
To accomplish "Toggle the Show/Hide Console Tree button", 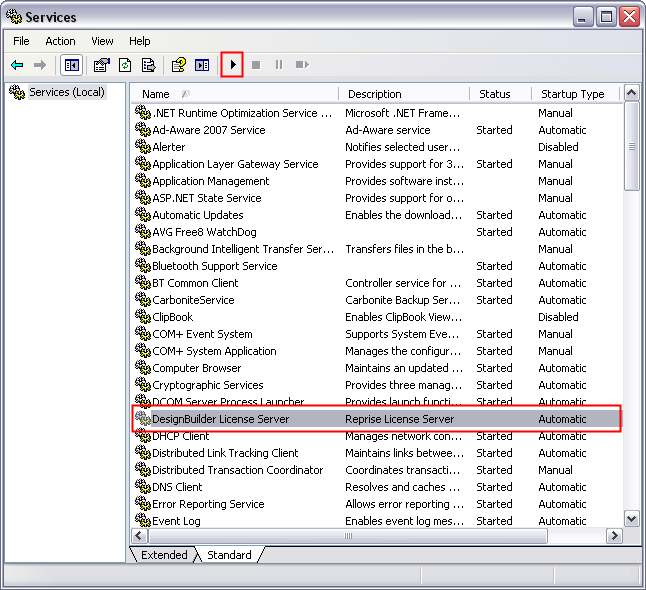I will (x=72, y=65).
